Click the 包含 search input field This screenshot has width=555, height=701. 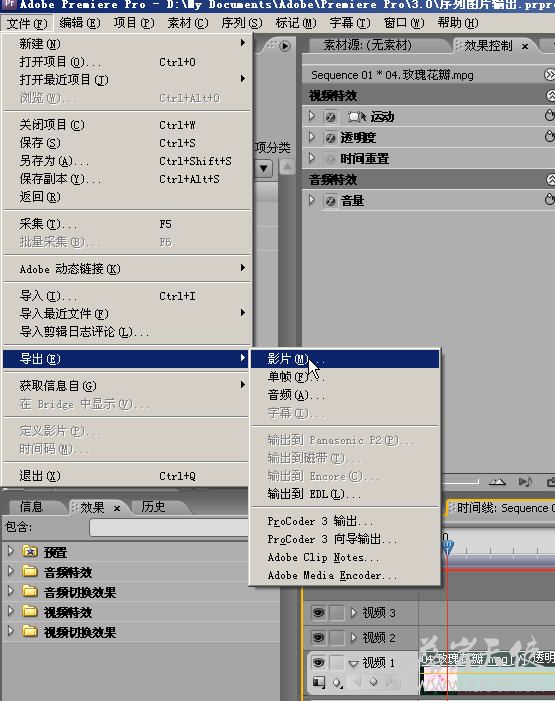pos(169,528)
